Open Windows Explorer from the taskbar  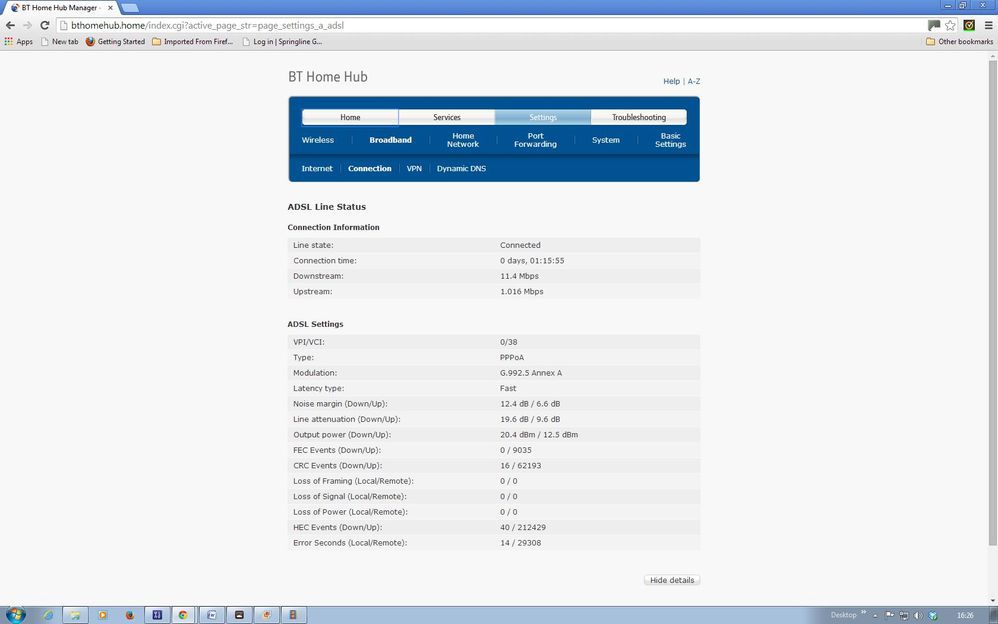tap(75, 615)
